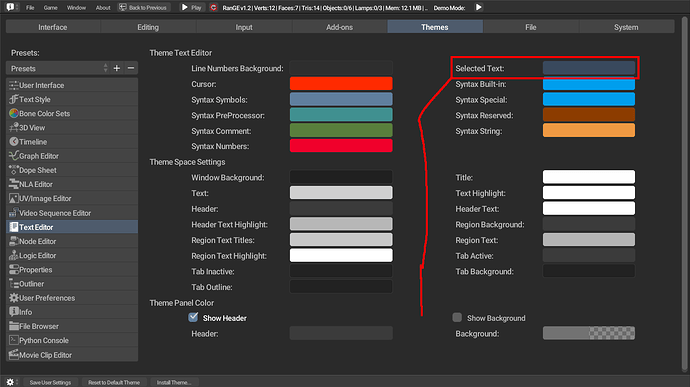This screenshot has height=387, width=690.
Task: Click the Install Theme button
Action: [174, 382]
